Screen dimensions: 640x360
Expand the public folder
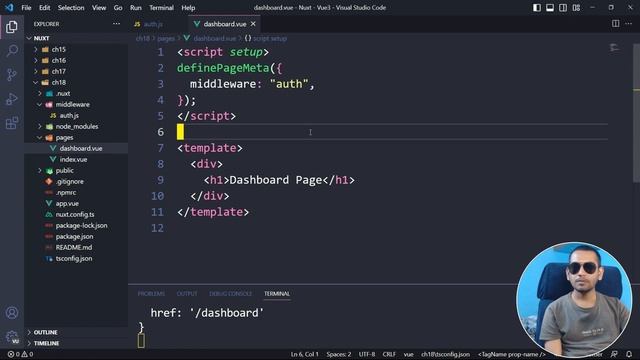(x=76, y=171)
